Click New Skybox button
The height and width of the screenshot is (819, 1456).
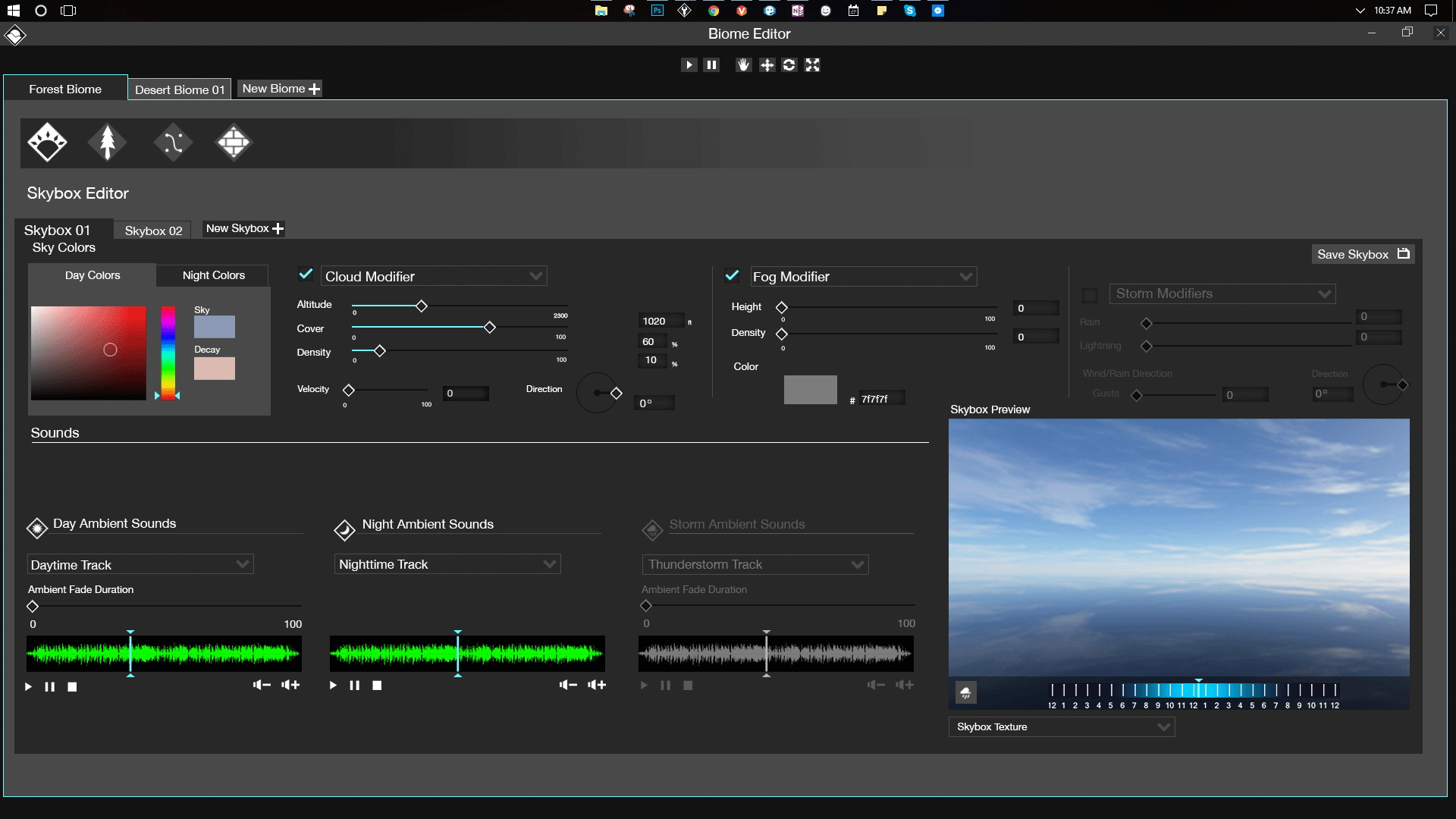[244, 228]
